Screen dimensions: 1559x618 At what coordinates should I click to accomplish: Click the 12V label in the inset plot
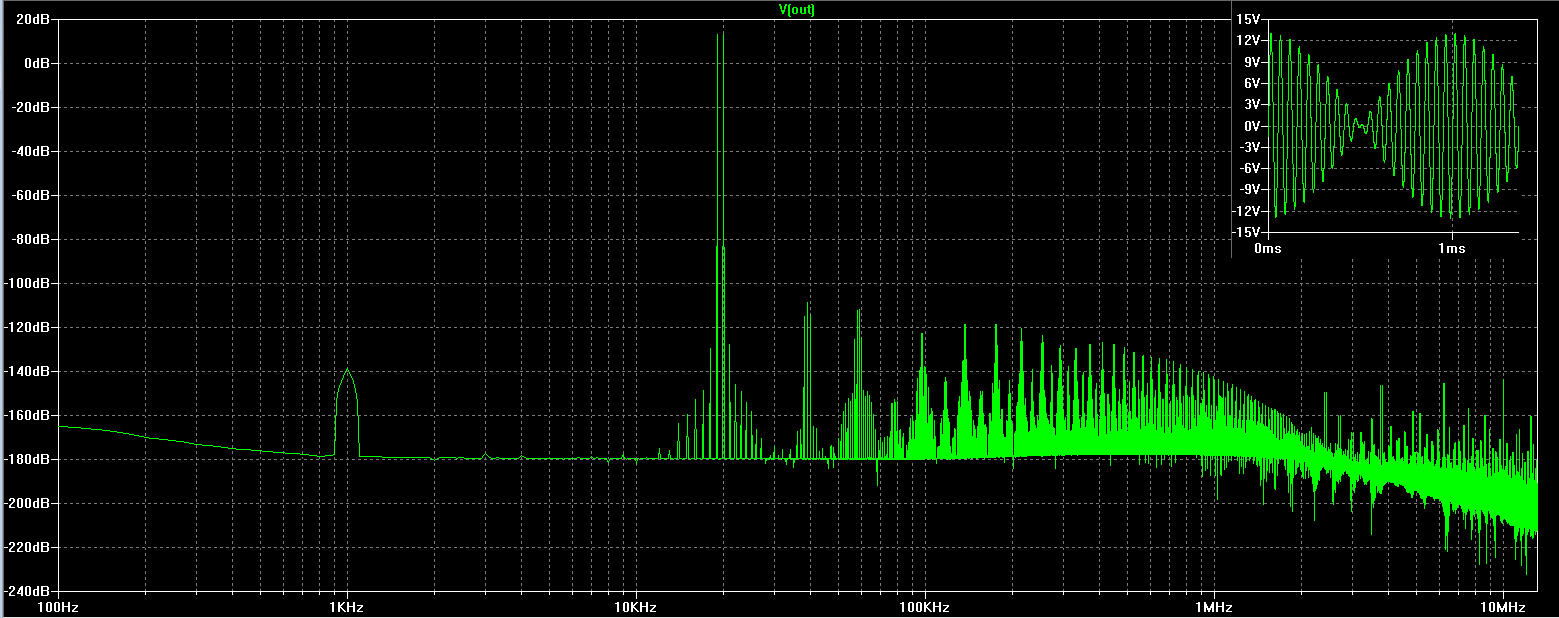point(1246,40)
